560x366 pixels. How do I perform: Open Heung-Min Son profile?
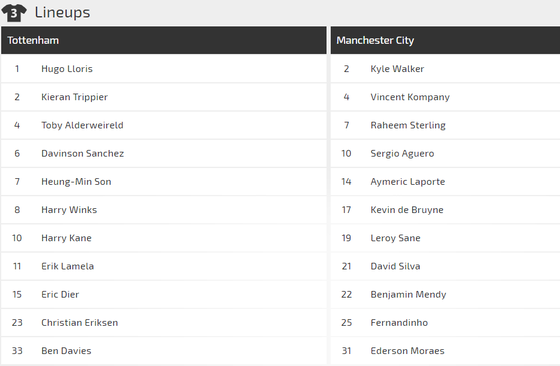click(76, 182)
